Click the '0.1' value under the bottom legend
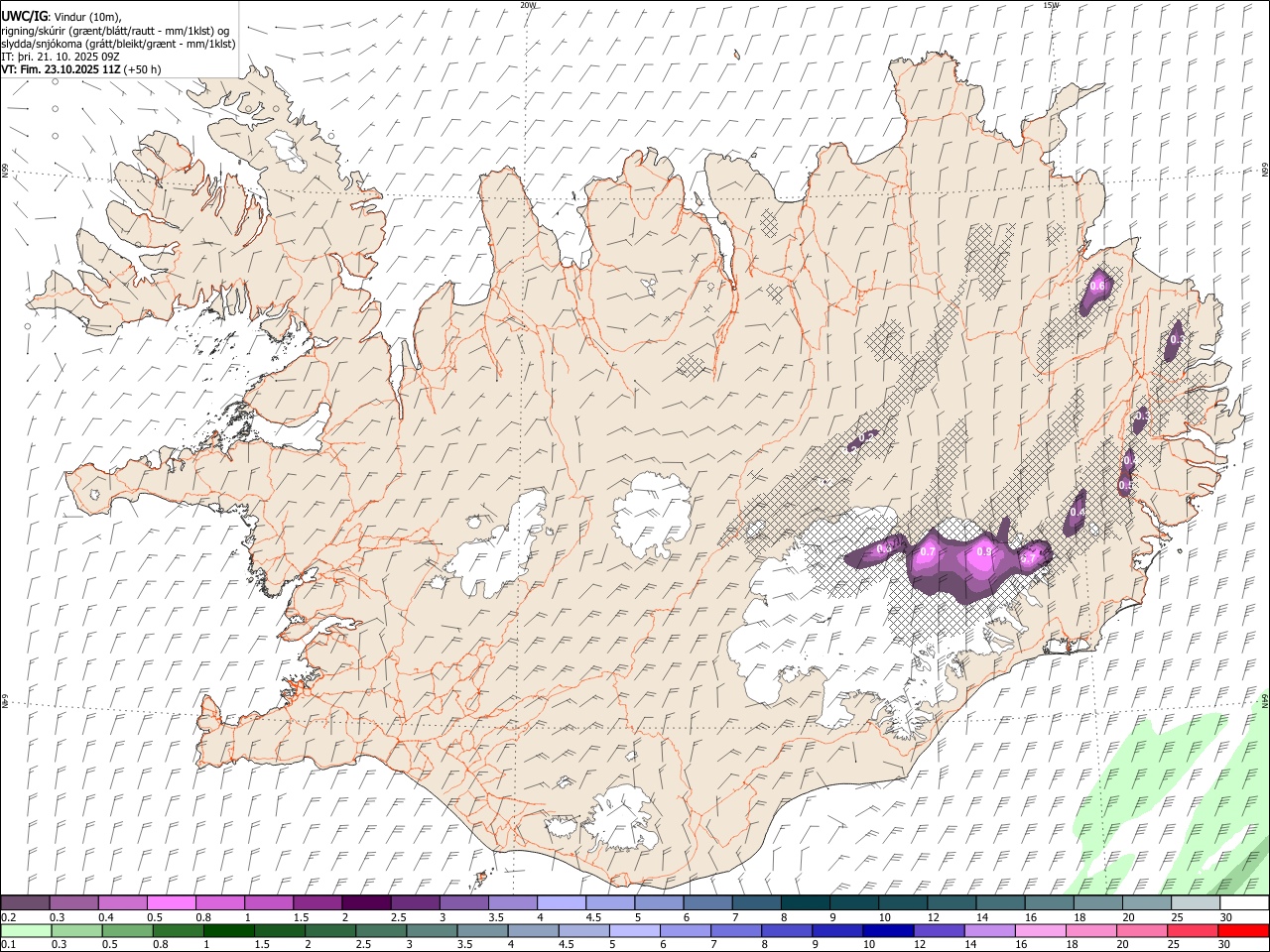Image resolution: width=1270 pixels, height=952 pixels. tap(9, 944)
